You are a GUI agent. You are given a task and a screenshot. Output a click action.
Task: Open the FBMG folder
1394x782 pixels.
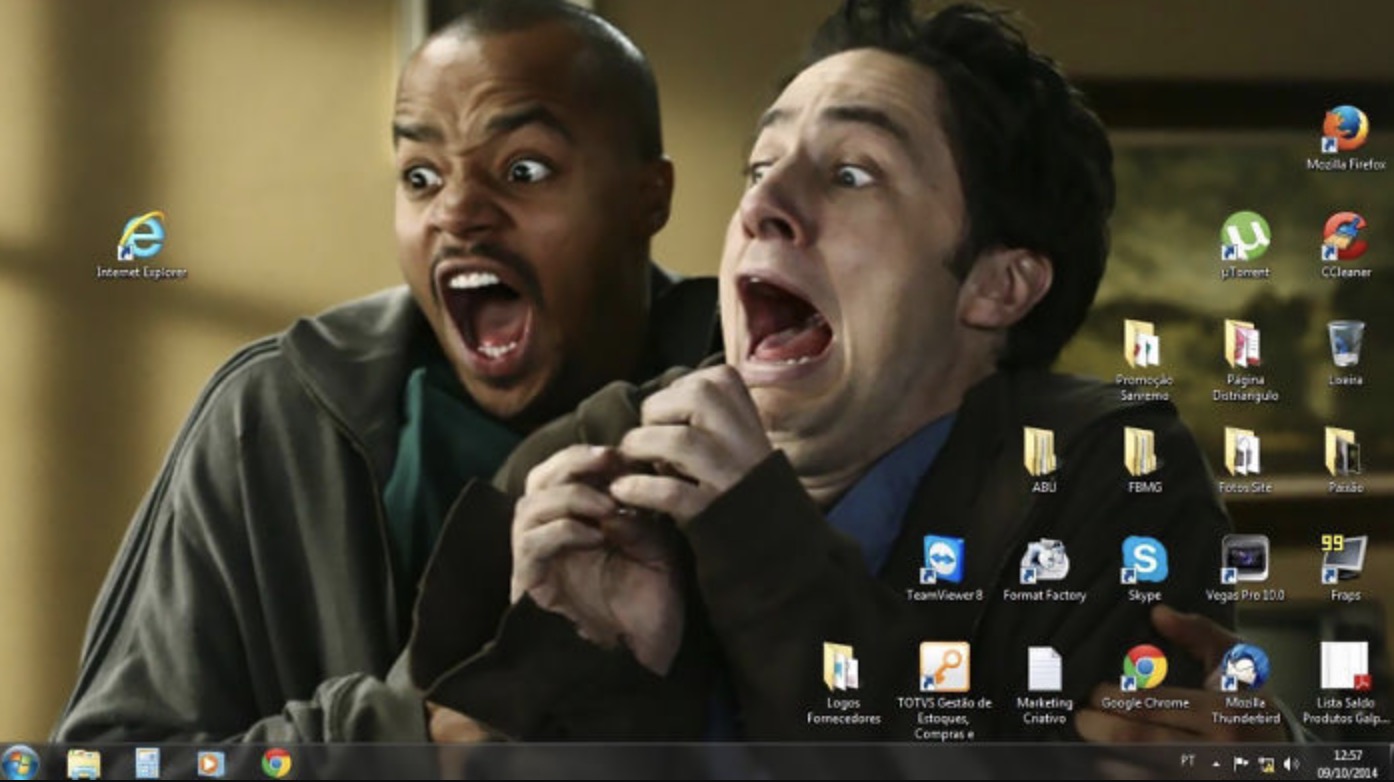(1142, 453)
